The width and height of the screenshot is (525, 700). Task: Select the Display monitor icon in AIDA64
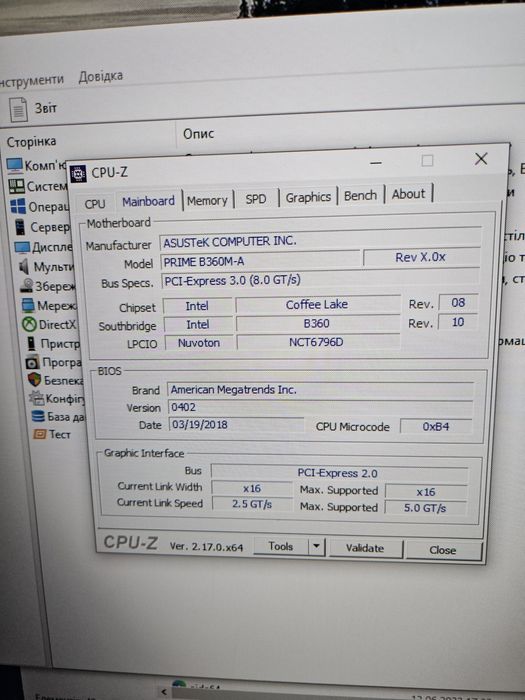point(22,247)
